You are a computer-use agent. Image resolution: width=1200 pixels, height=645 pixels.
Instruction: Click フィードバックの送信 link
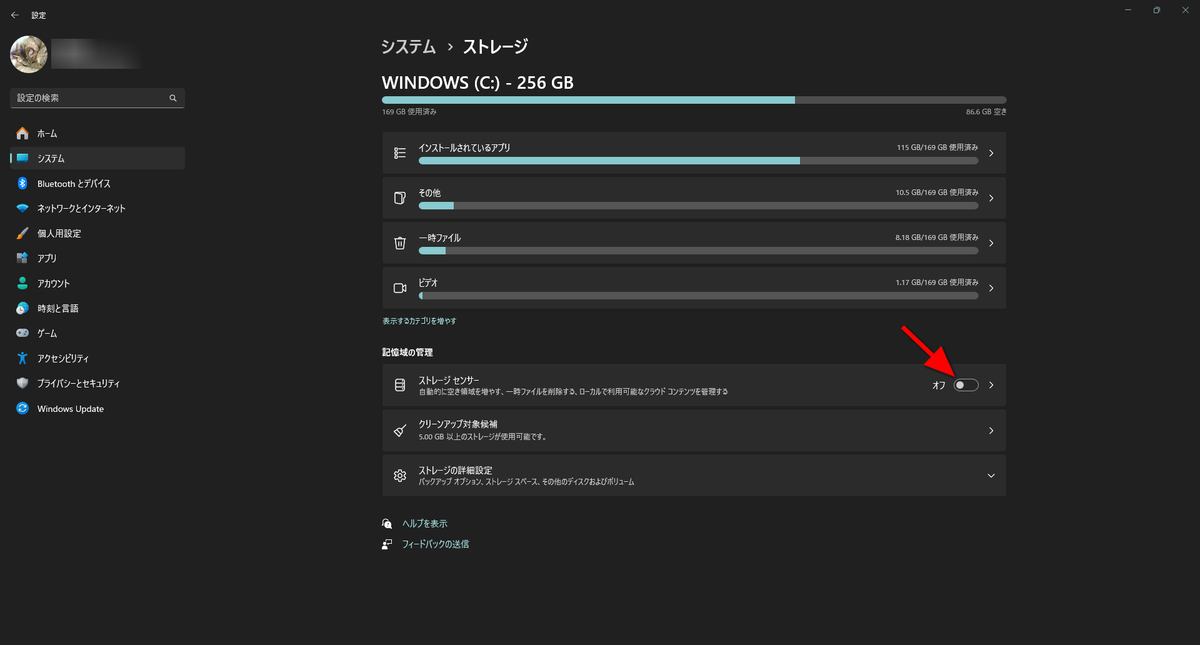[435, 544]
